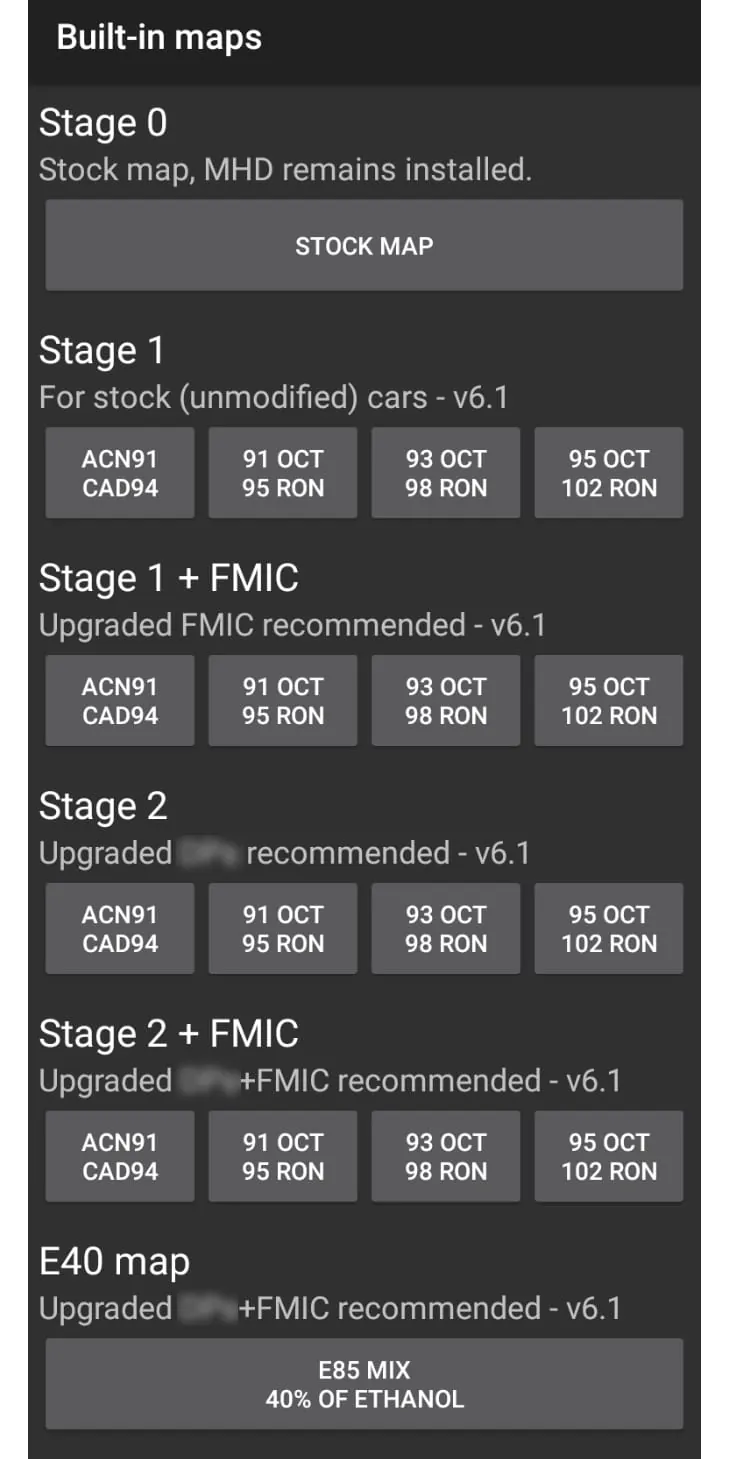The image size is (730, 1459).
Task: Pick Stage 2 + FMIC 93 OCT map
Action: click(x=446, y=1156)
